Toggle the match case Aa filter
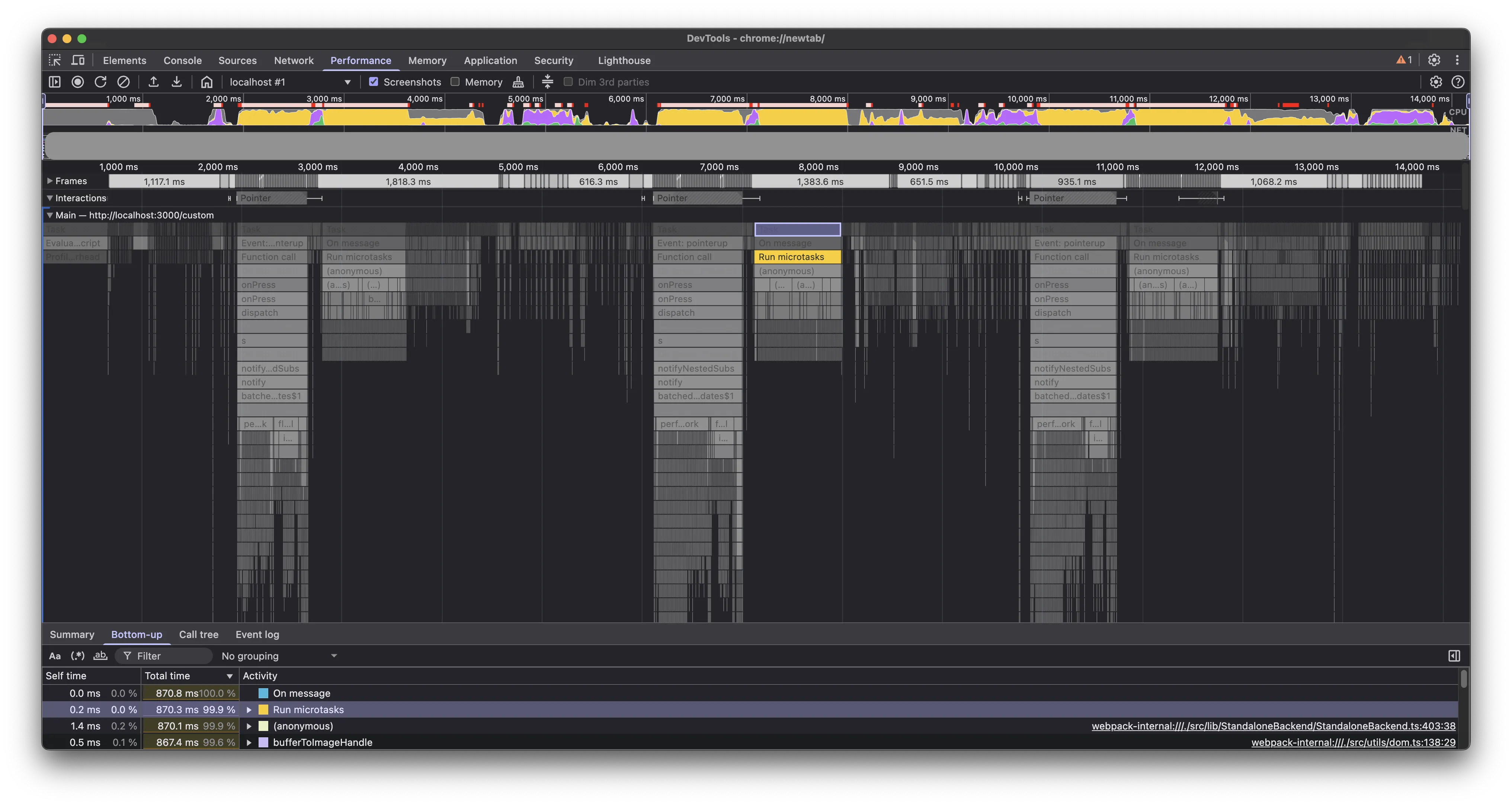The image size is (1512, 805). (x=55, y=656)
